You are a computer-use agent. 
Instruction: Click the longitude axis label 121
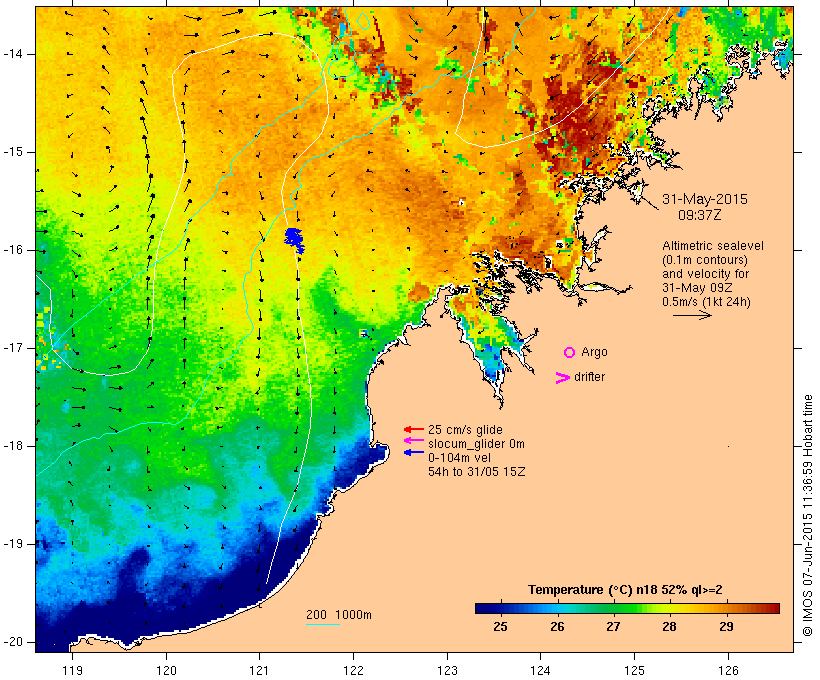pos(259,671)
